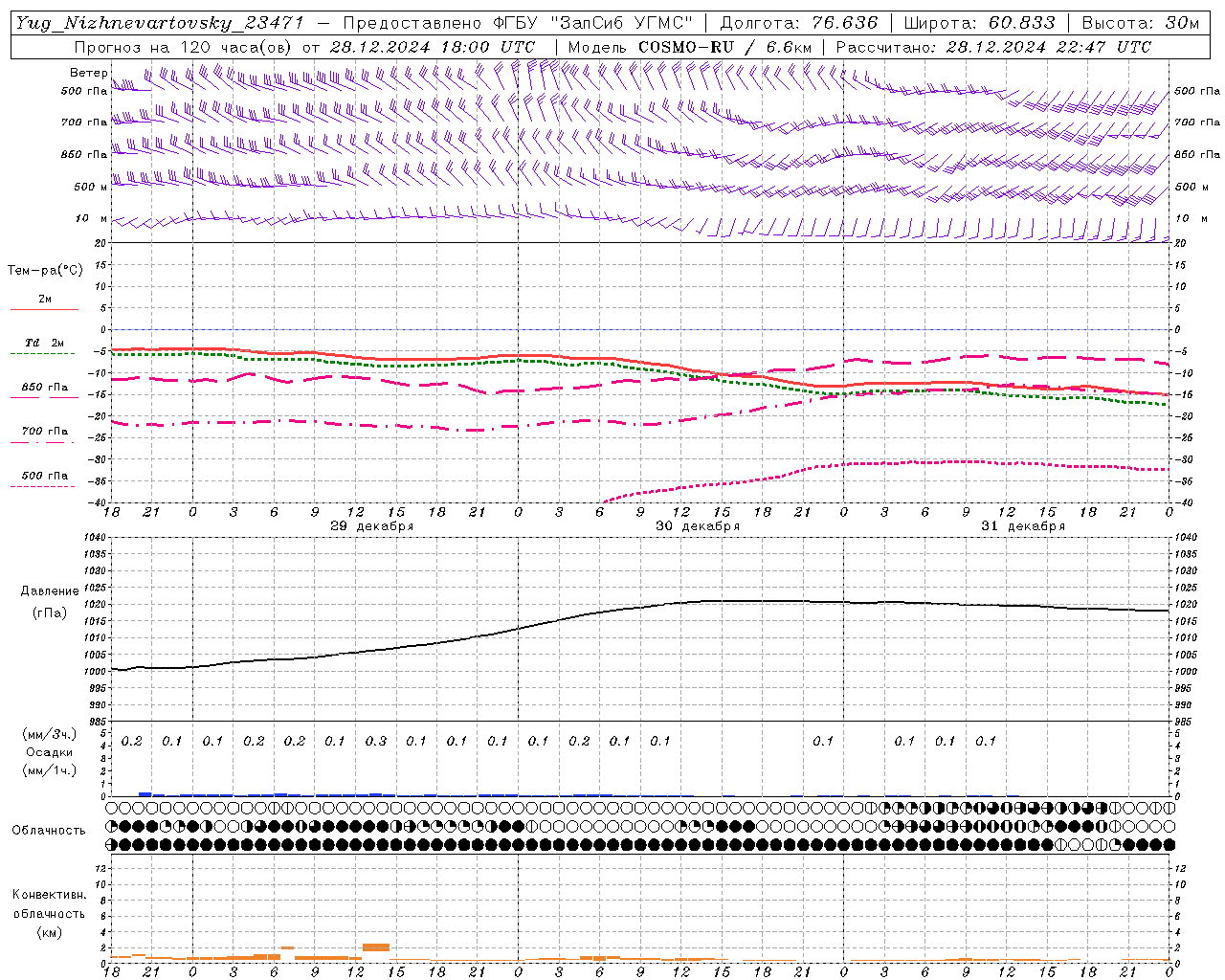Click the 'Широта: 60.833' value
Screen dimensions: 1225x980
tap(979, 23)
